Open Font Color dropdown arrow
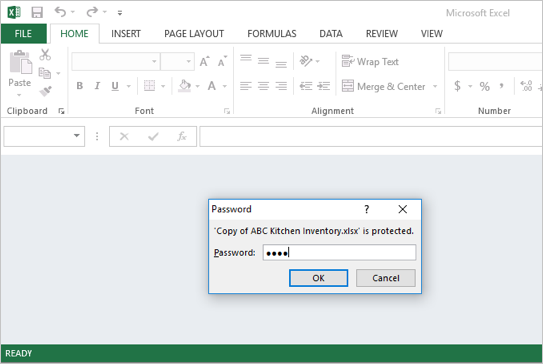The image size is (543, 364). coord(225,86)
